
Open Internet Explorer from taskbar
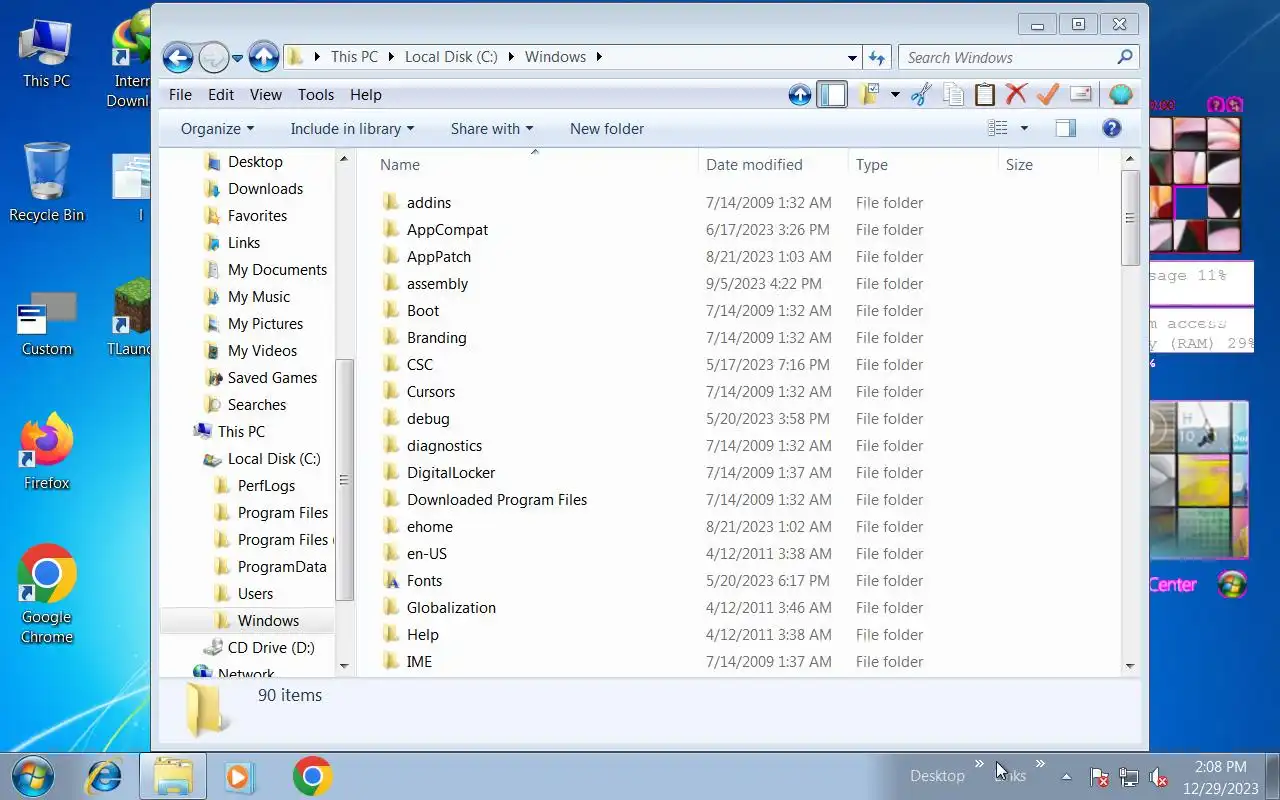103,776
